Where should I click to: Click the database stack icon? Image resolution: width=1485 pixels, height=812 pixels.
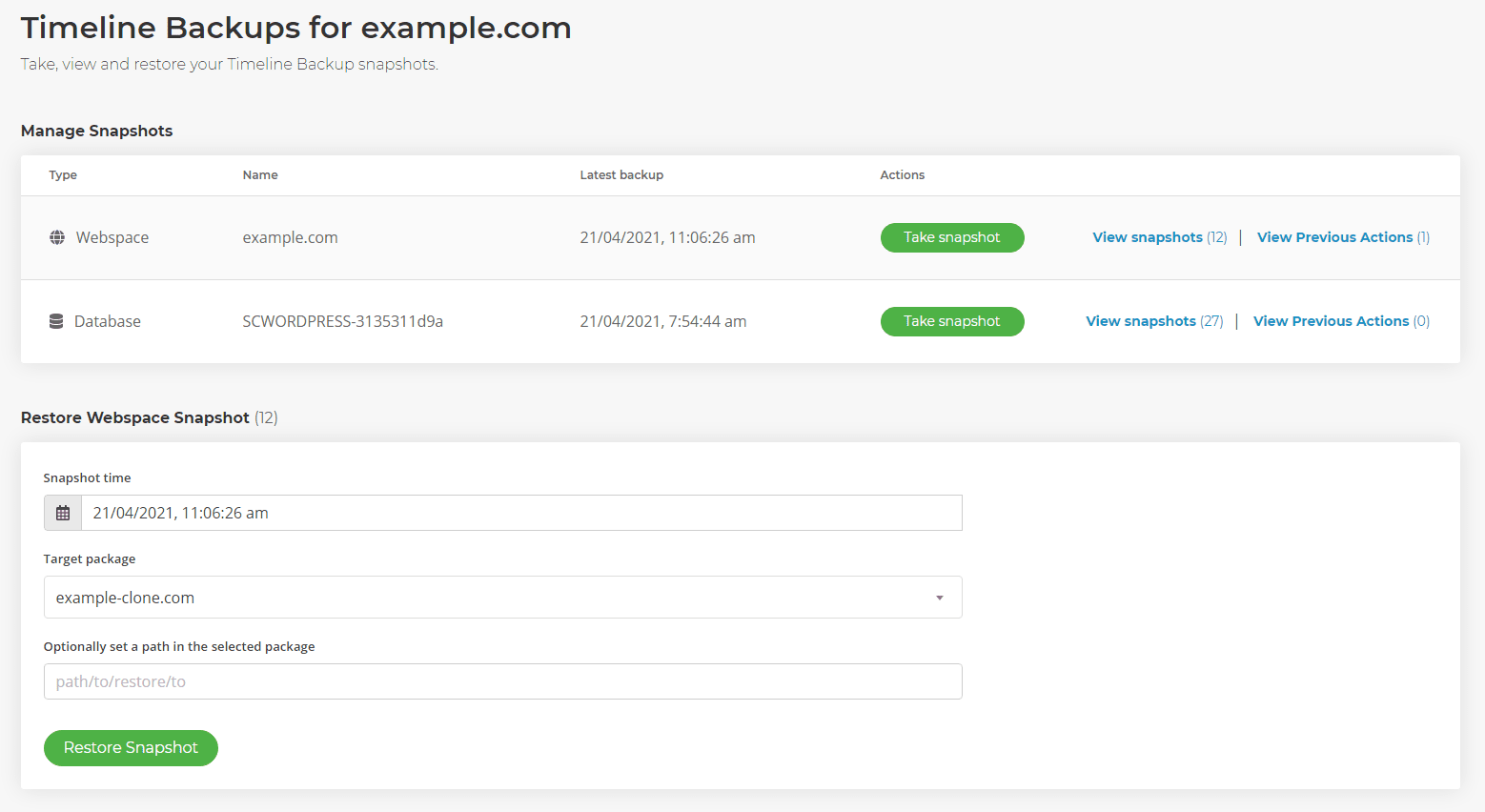(56, 321)
